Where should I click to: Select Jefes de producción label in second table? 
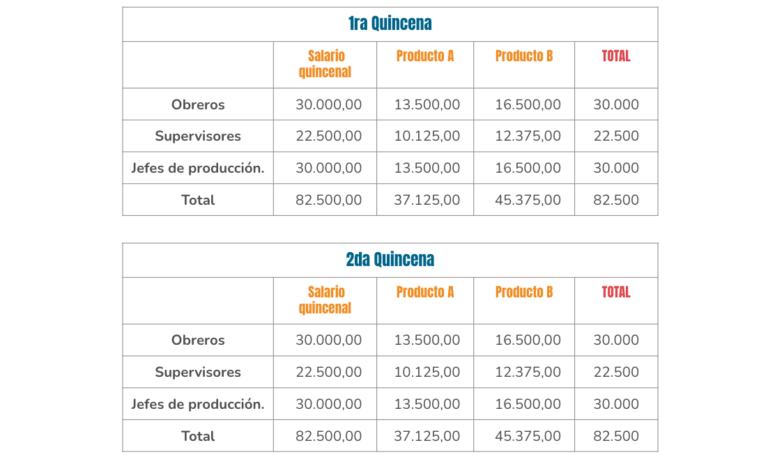coord(198,404)
